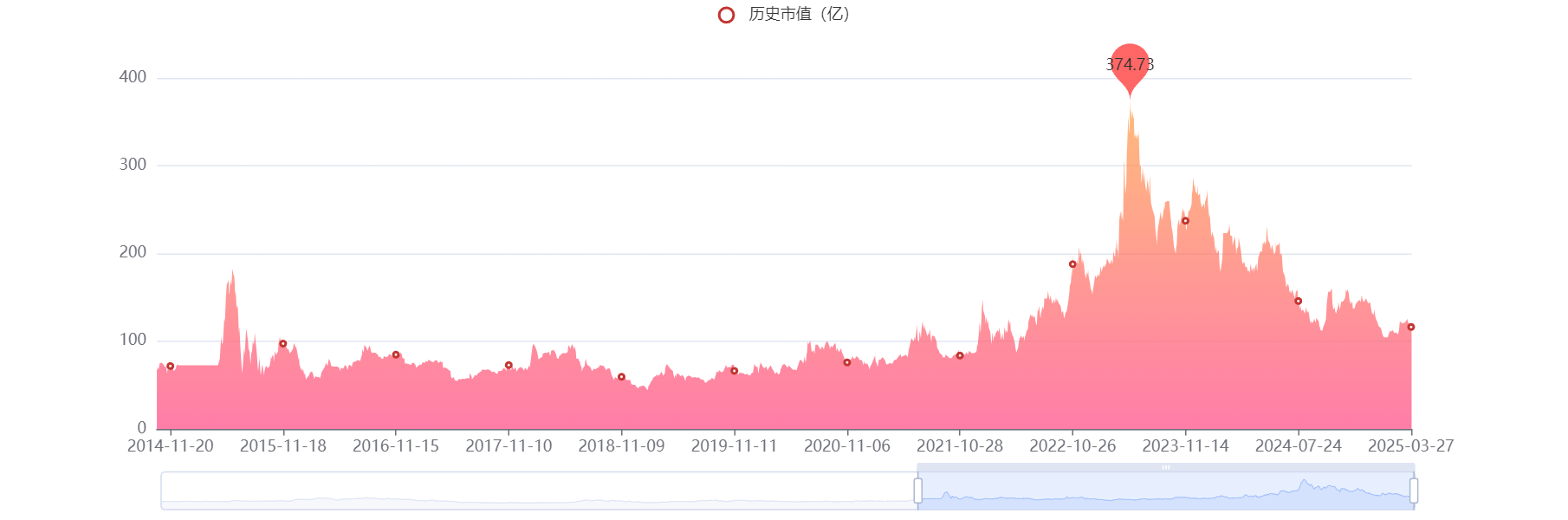
Task: Select the data point marker at 2014-11-20
Action: tap(170, 367)
